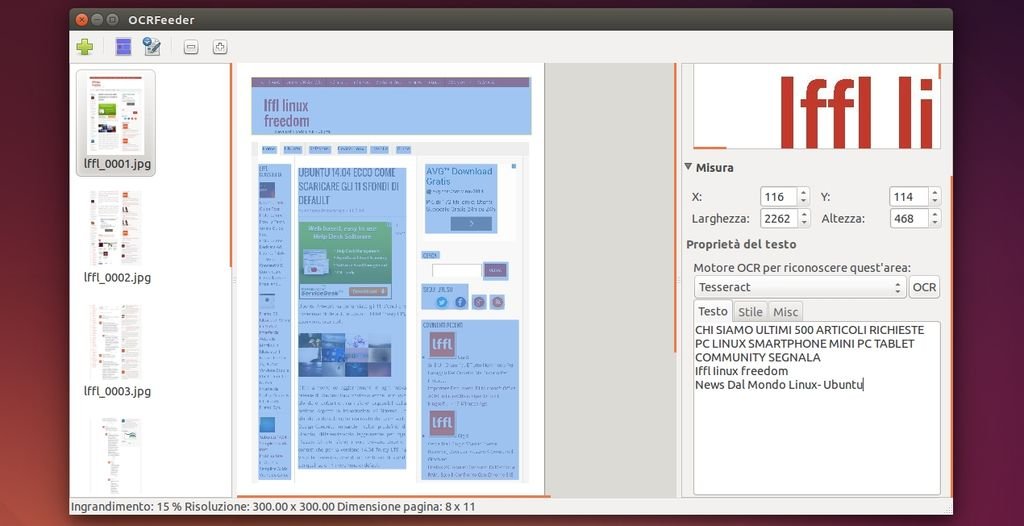The width and height of the screenshot is (1024, 526).
Task: Open the Tesseract OCR engine dropdown
Action: [800, 287]
